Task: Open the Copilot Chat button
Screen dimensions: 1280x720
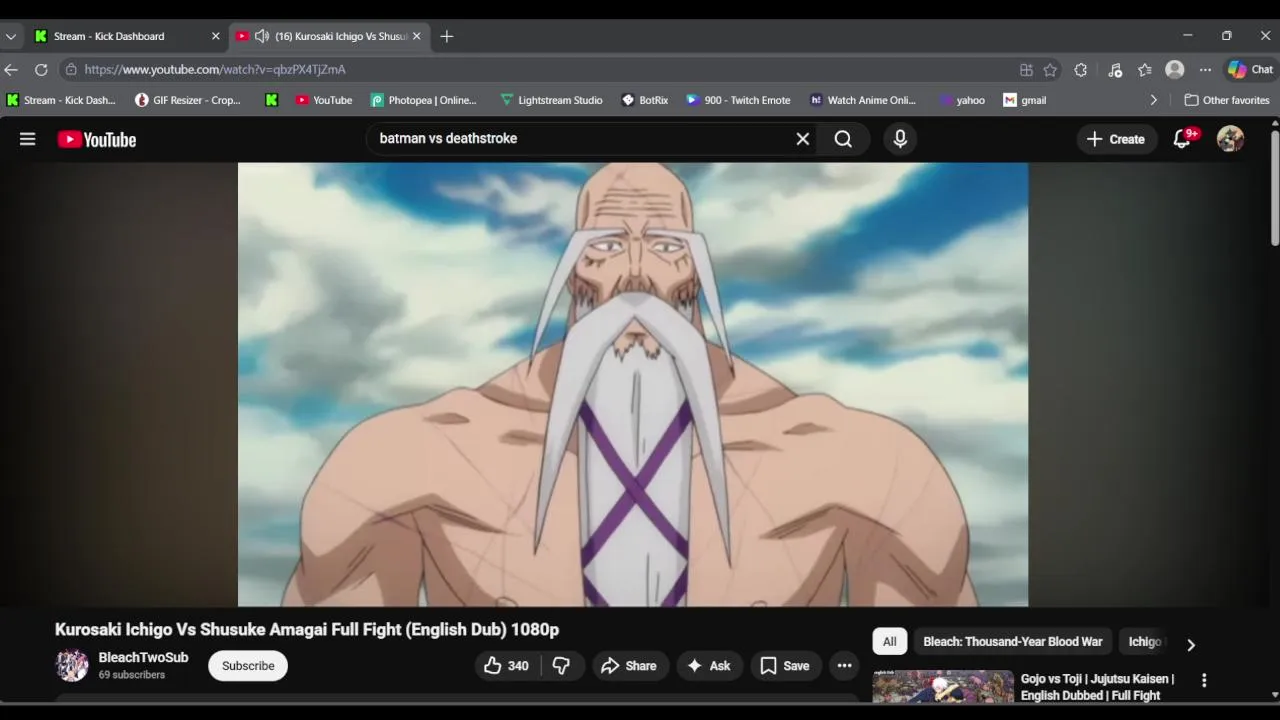Action: tap(1250, 70)
